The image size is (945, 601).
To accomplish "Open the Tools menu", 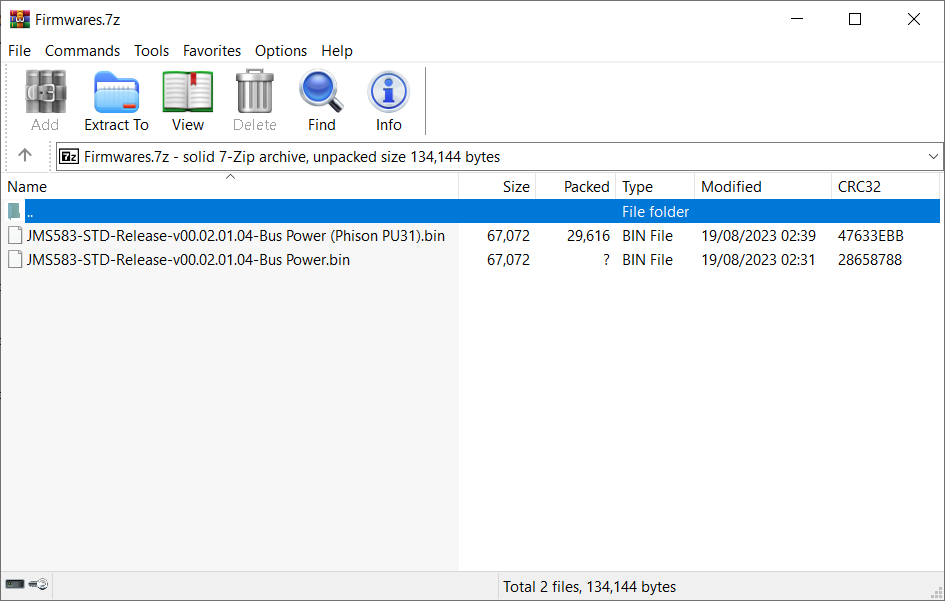I will click(x=151, y=51).
